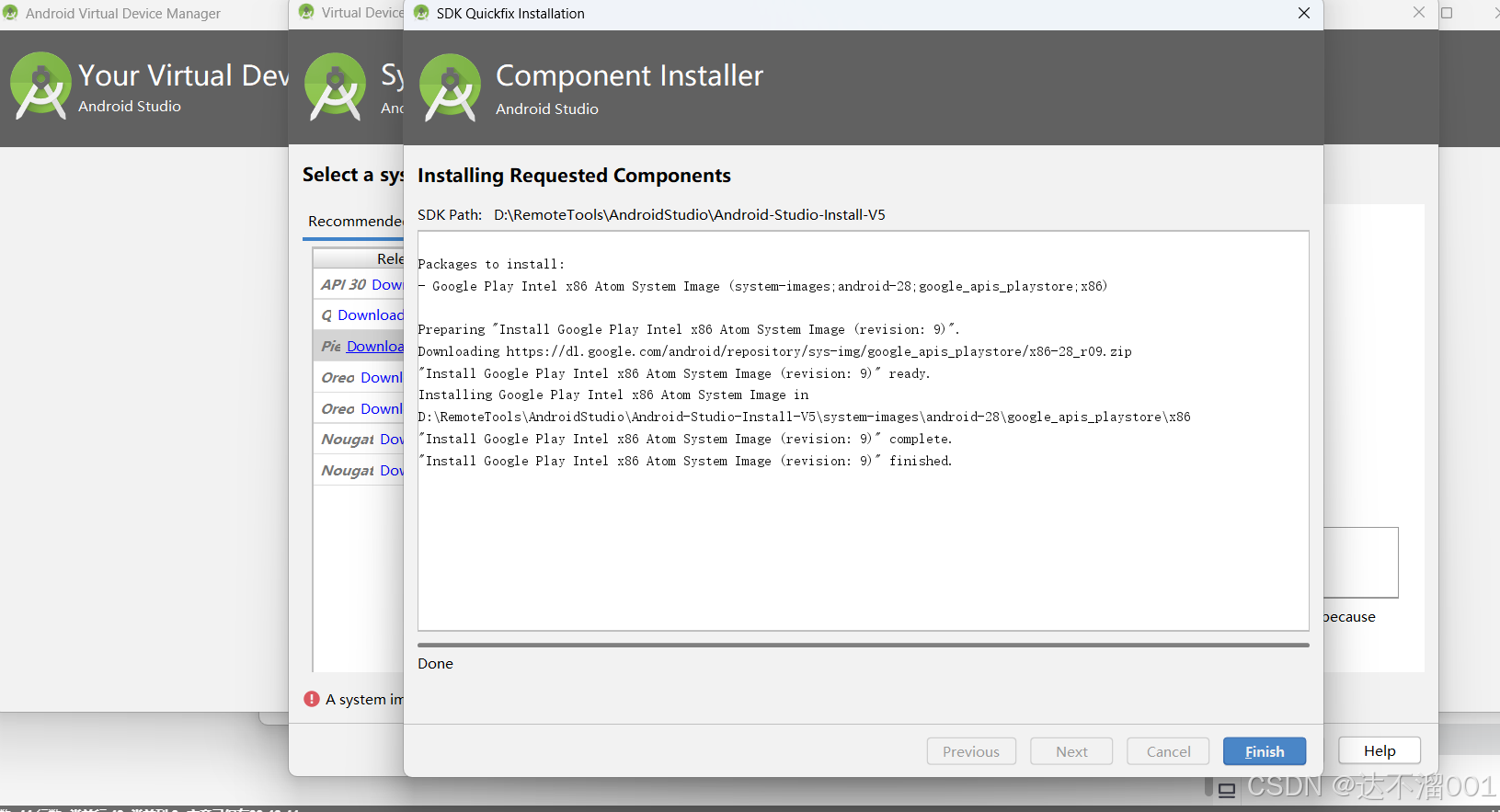
Task: Click the installation progress bar above Done
Action: [864, 646]
